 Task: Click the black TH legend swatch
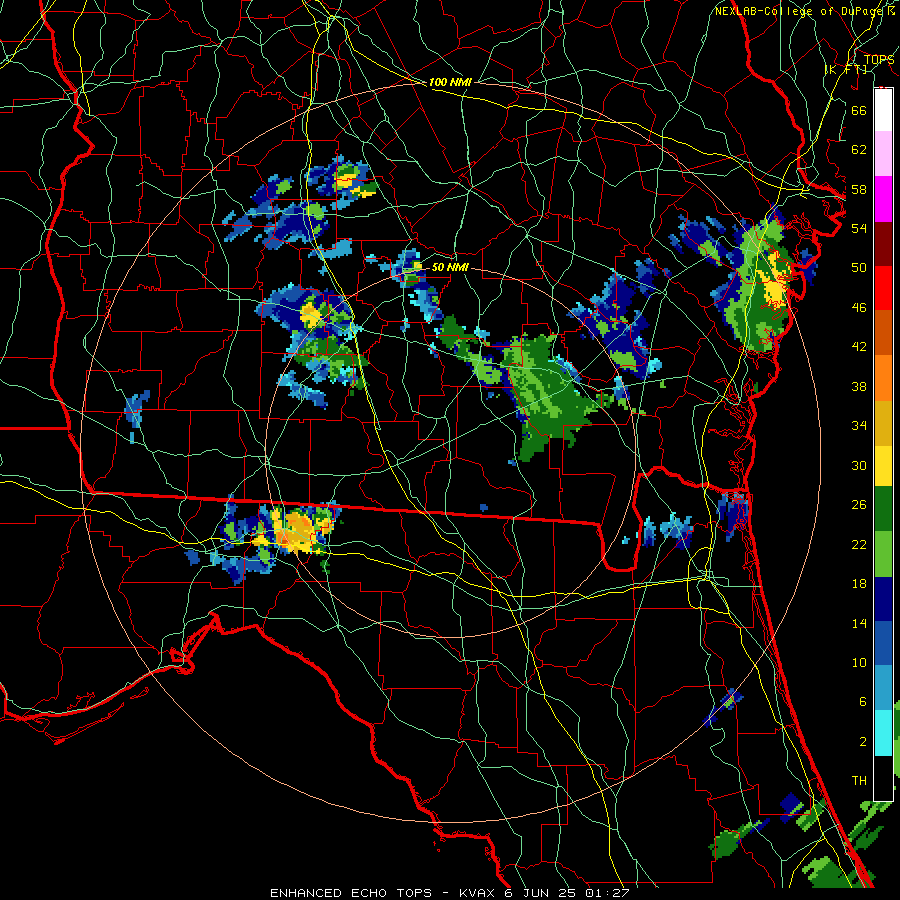pyautogui.click(x=883, y=777)
